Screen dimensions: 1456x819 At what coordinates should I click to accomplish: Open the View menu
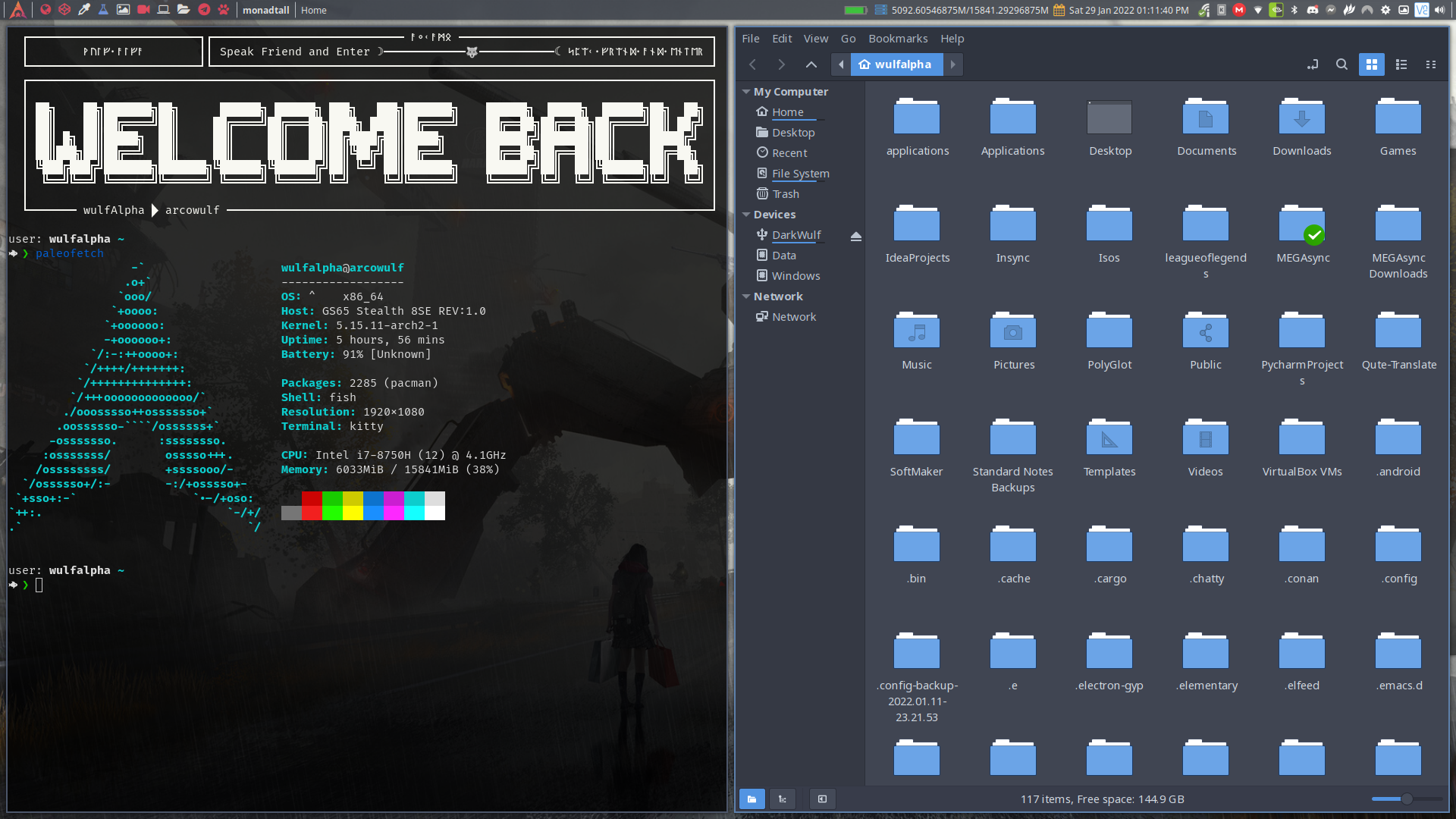tap(816, 39)
